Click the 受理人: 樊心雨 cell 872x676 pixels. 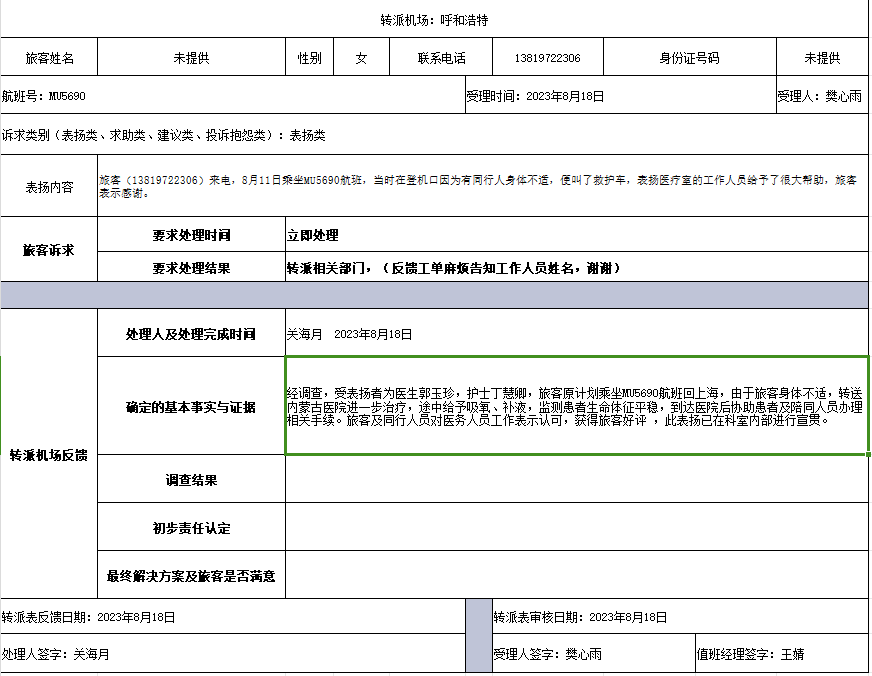tap(820, 97)
